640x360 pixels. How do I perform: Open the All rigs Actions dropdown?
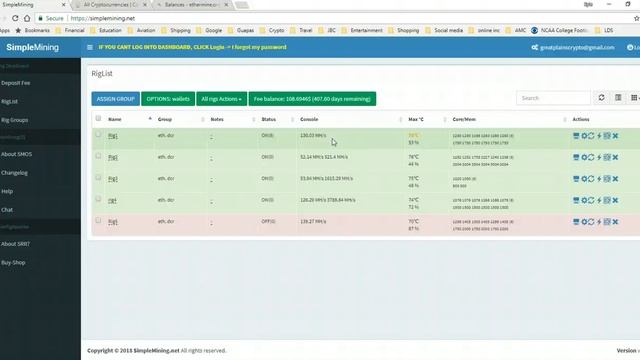[222, 99]
